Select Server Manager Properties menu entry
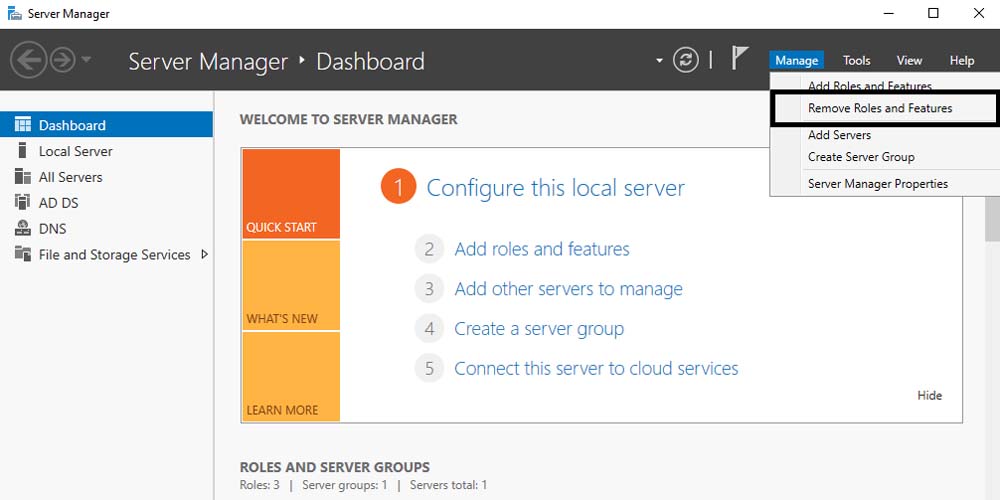This screenshot has width=1000, height=500. (x=877, y=184)
